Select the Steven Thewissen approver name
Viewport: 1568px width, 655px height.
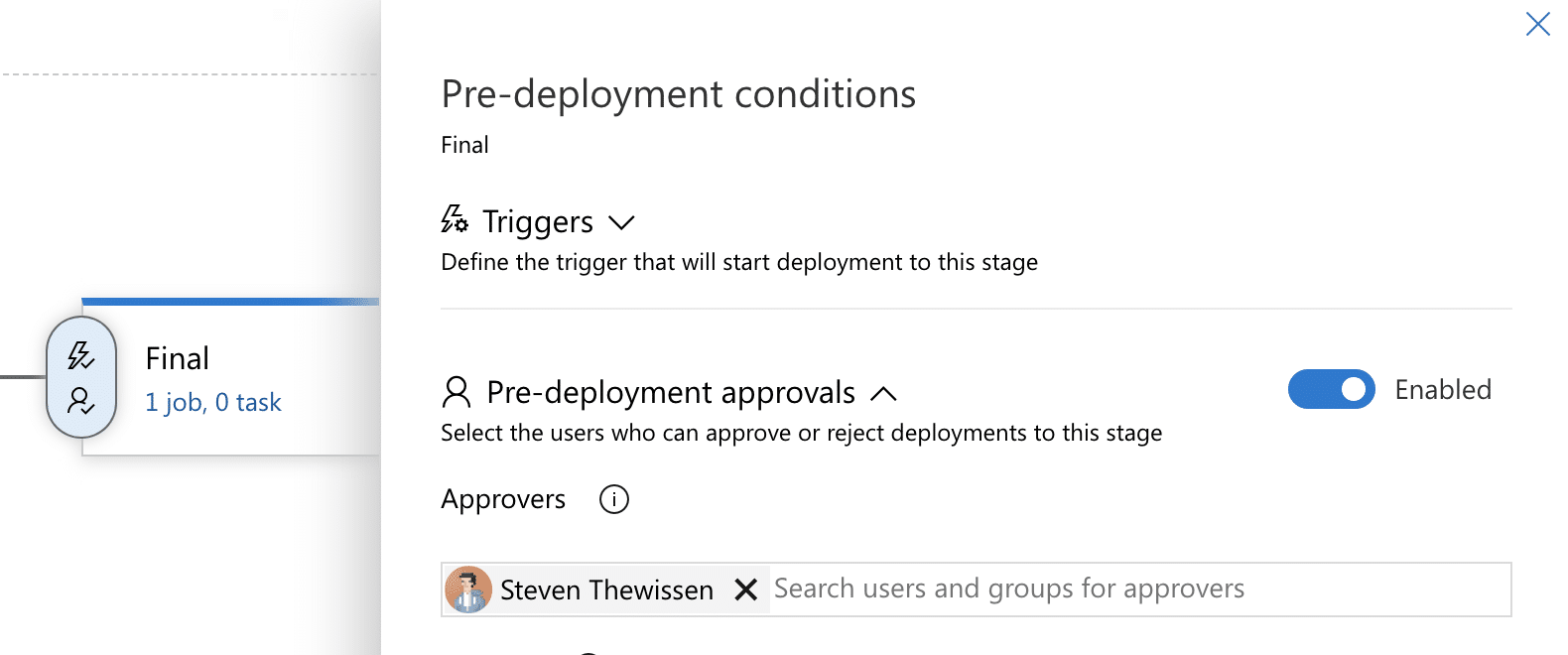pyautogui.click(x=606, y=589)
